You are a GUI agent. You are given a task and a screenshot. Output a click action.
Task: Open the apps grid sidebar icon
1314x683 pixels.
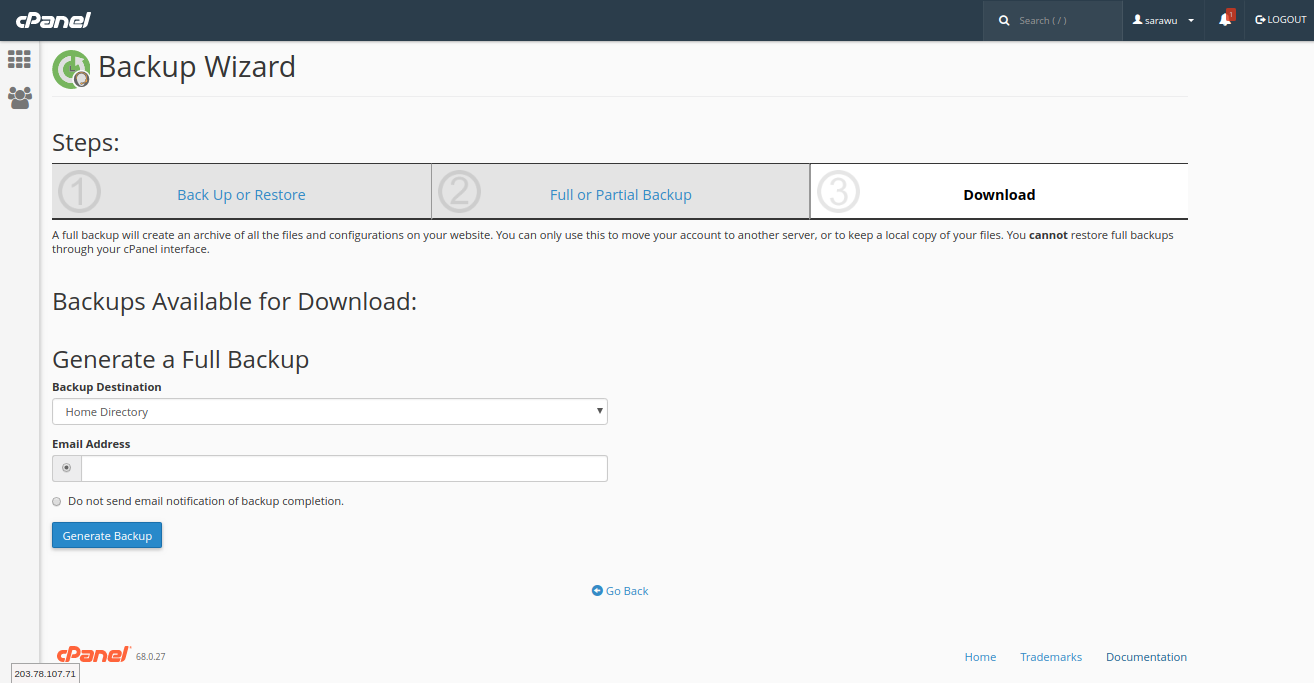pyautogui.click(x=19, y=59)
